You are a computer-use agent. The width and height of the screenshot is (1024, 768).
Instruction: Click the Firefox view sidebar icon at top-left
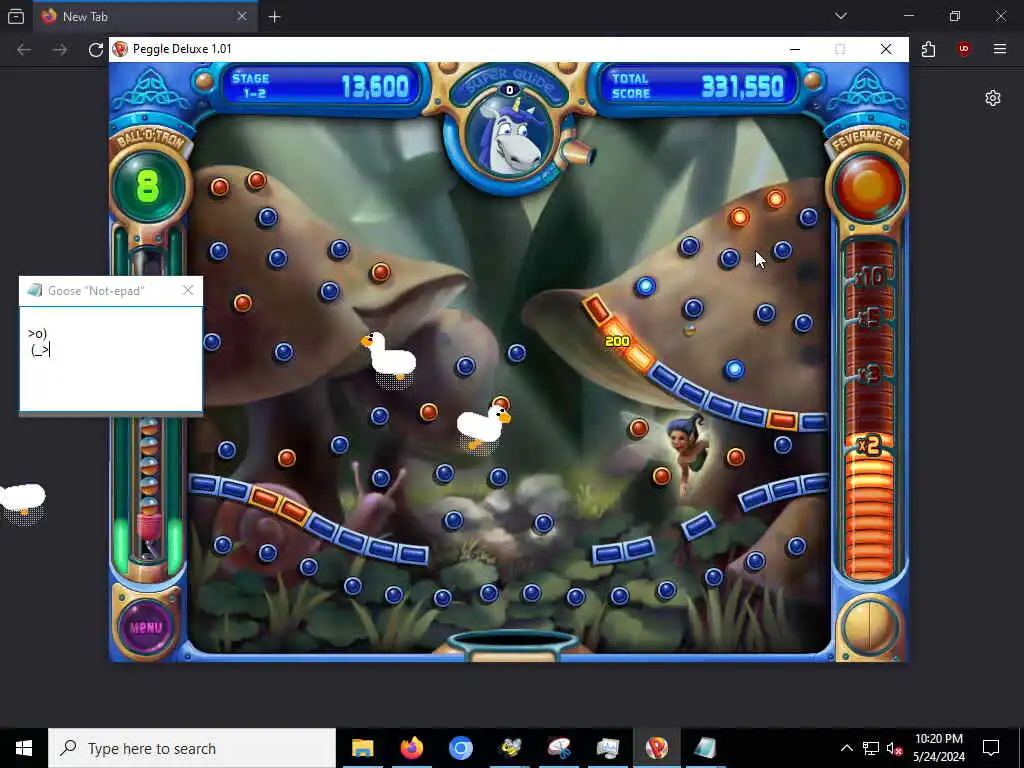point(16,17)
